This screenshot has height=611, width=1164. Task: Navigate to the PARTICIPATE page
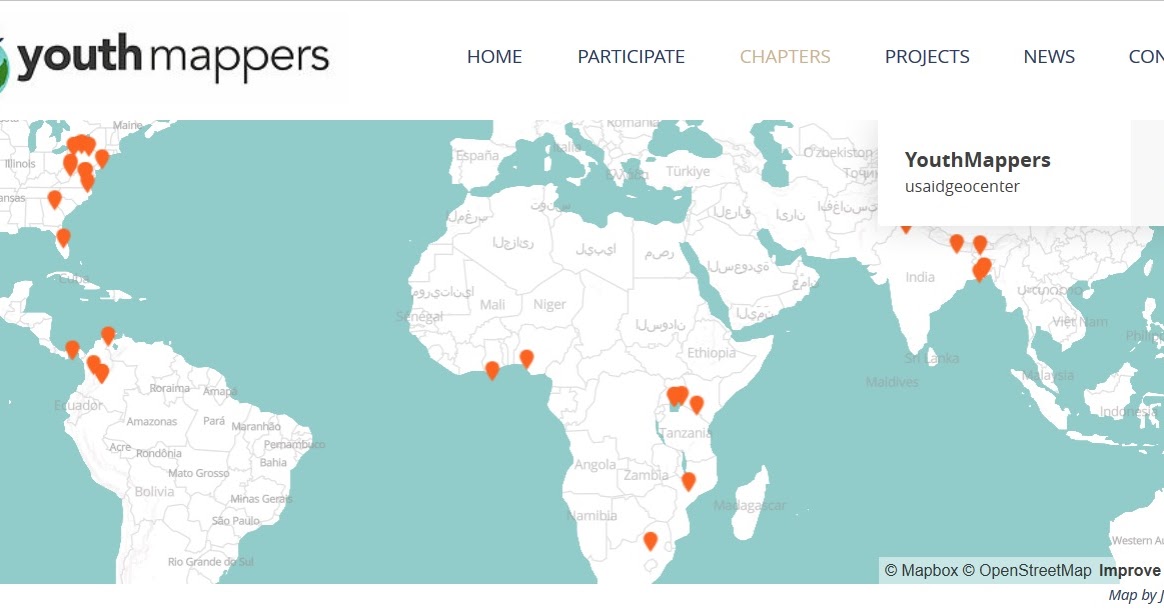tap(631, 57)
